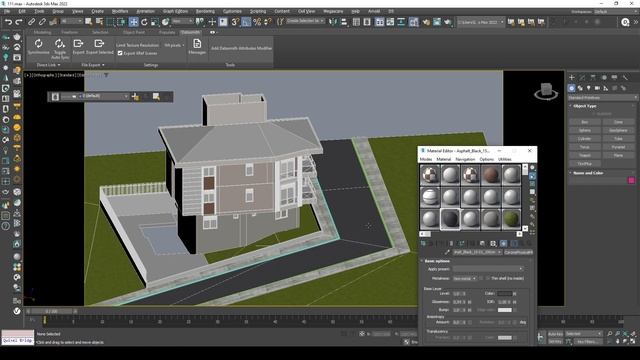Click the rectangular selection region icon
Screen dimensions: 640x360
(x=110, y=22)
